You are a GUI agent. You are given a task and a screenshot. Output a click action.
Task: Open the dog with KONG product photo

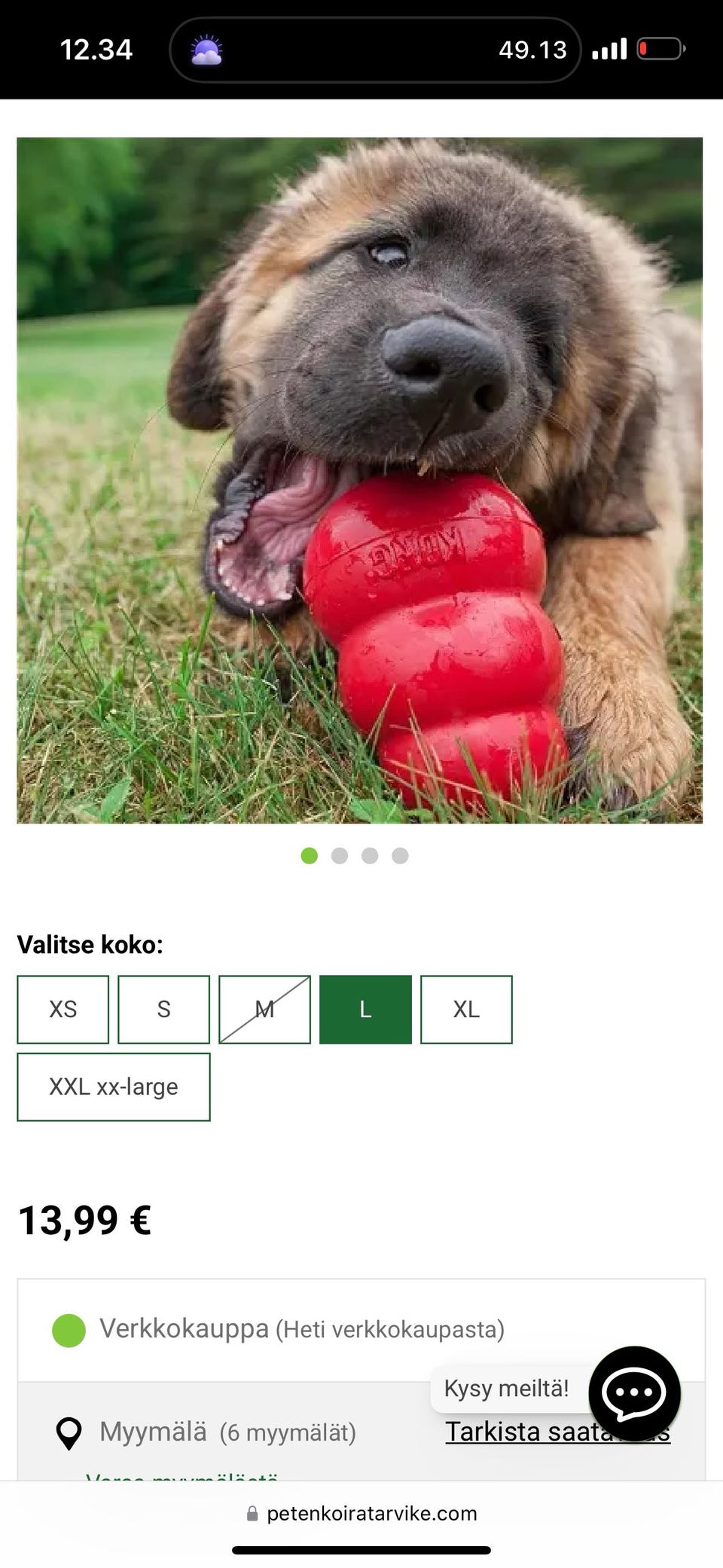point(360,480)
